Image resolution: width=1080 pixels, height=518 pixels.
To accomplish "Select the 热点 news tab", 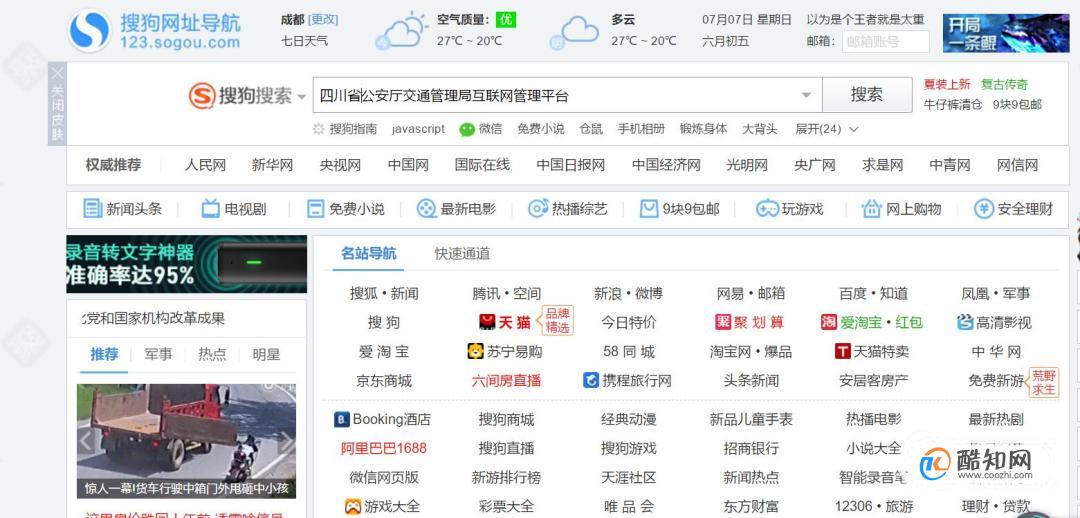I will pos(212,354).
